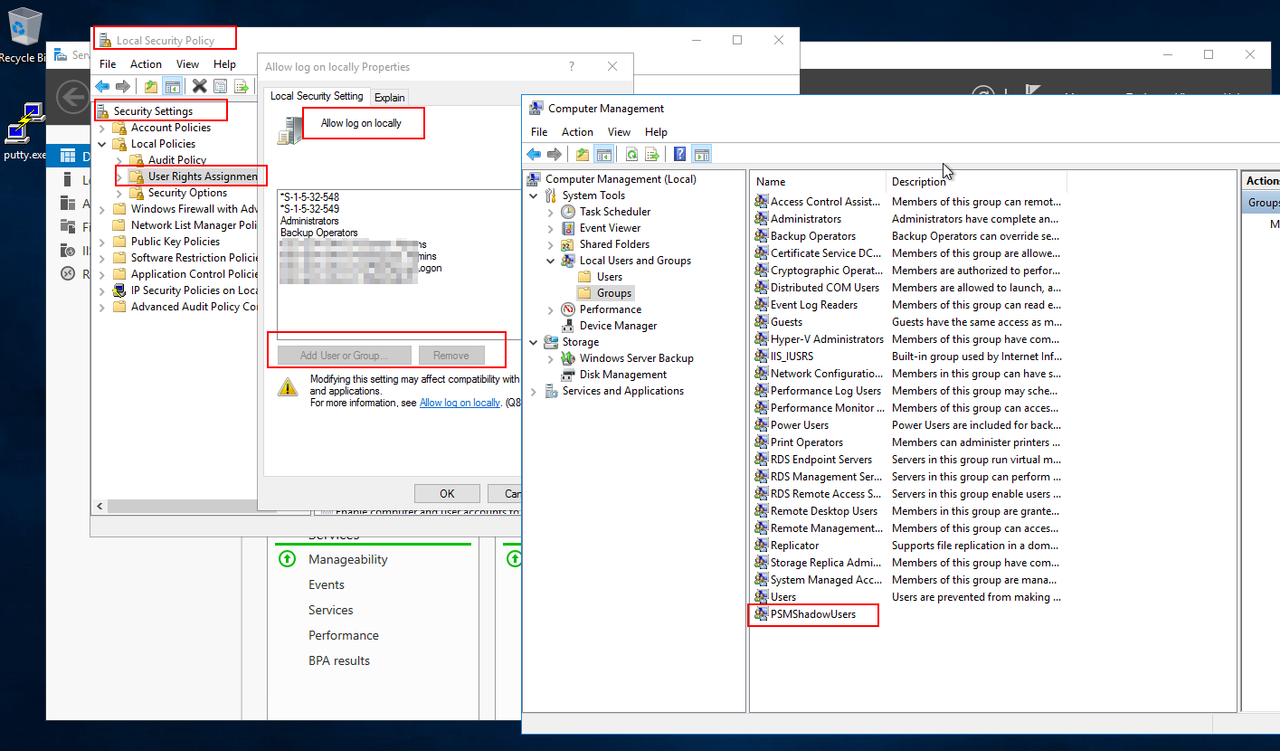This screenshot has width=1280, height=751.
Task: Click blue Help icon in Computer Management toolbar
Action: (680, 154)
